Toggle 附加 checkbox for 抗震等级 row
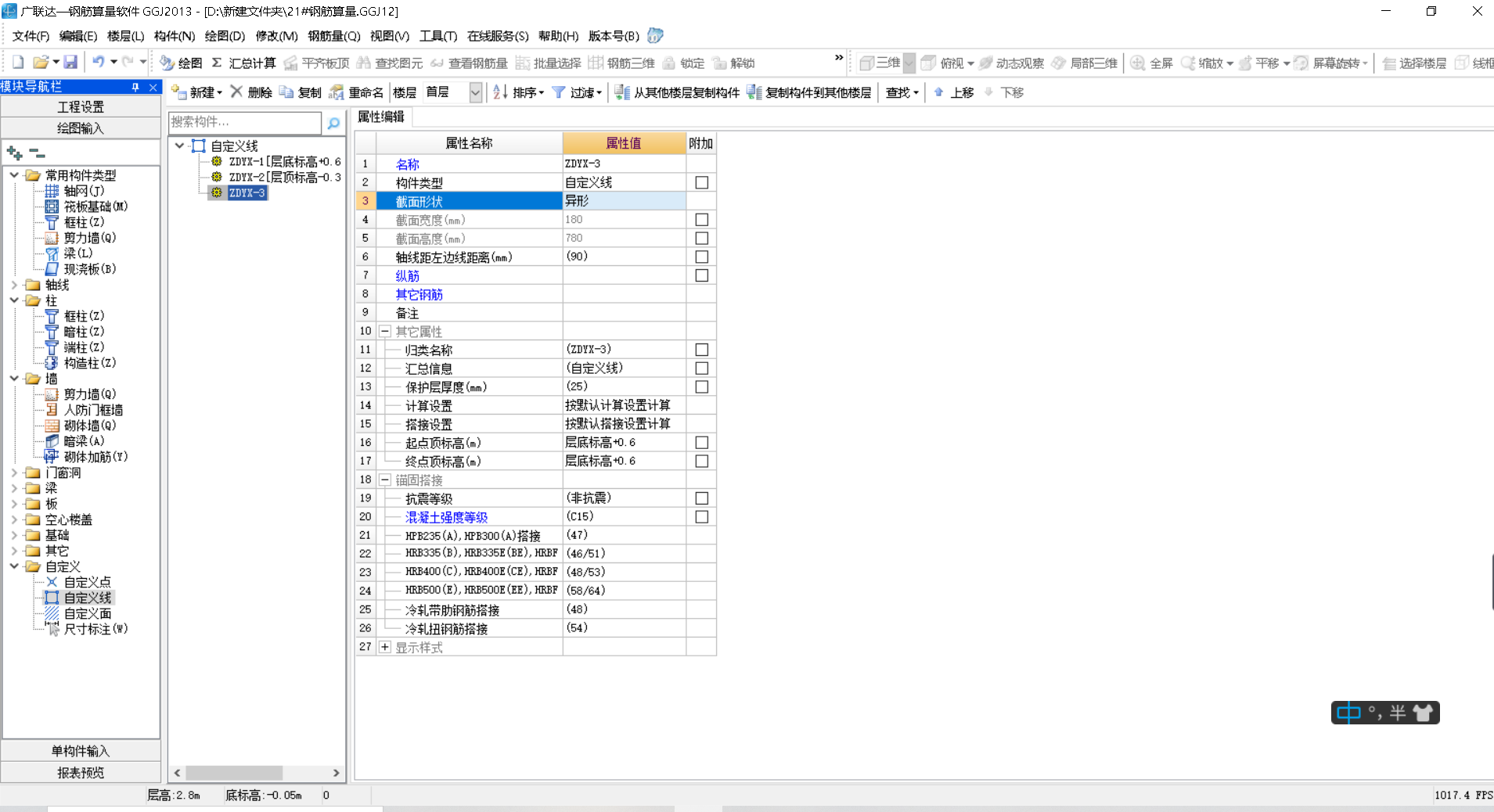1494x812 pixels. point(702,498)
